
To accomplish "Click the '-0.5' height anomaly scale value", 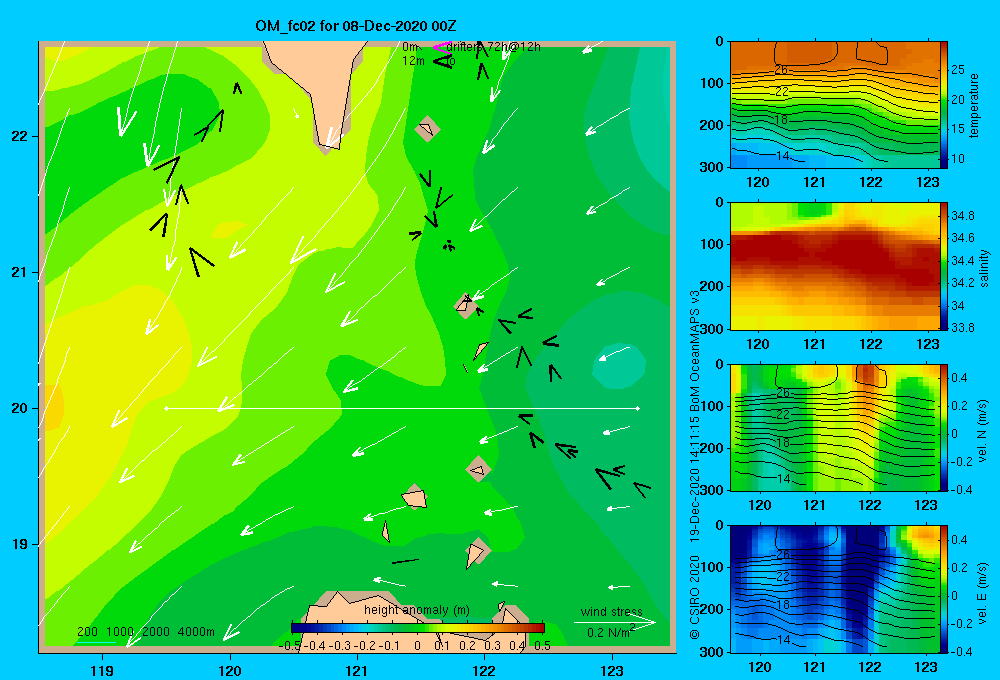I will [x=290, y=646].
